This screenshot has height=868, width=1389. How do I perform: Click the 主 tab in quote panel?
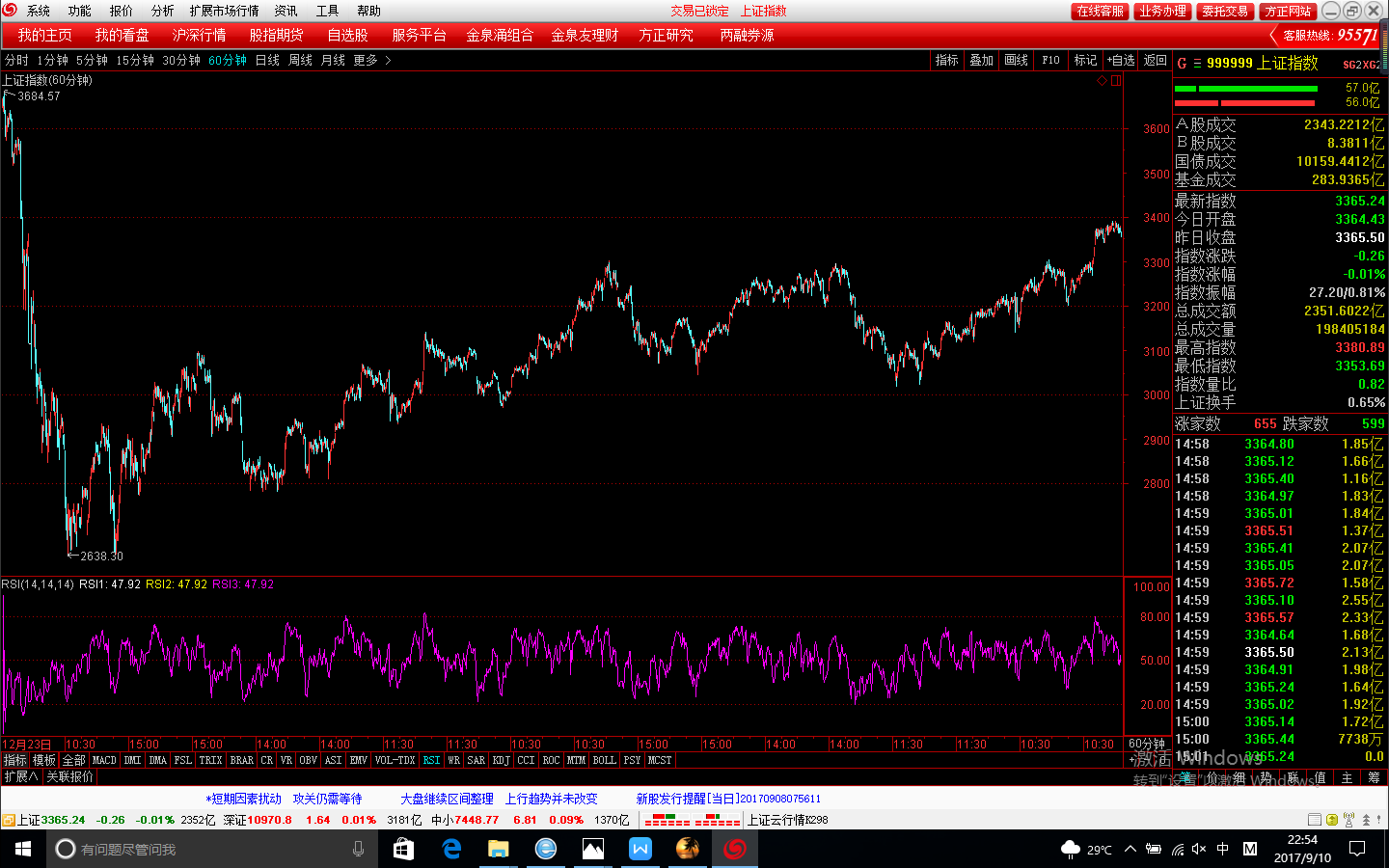click(1347, 777)
